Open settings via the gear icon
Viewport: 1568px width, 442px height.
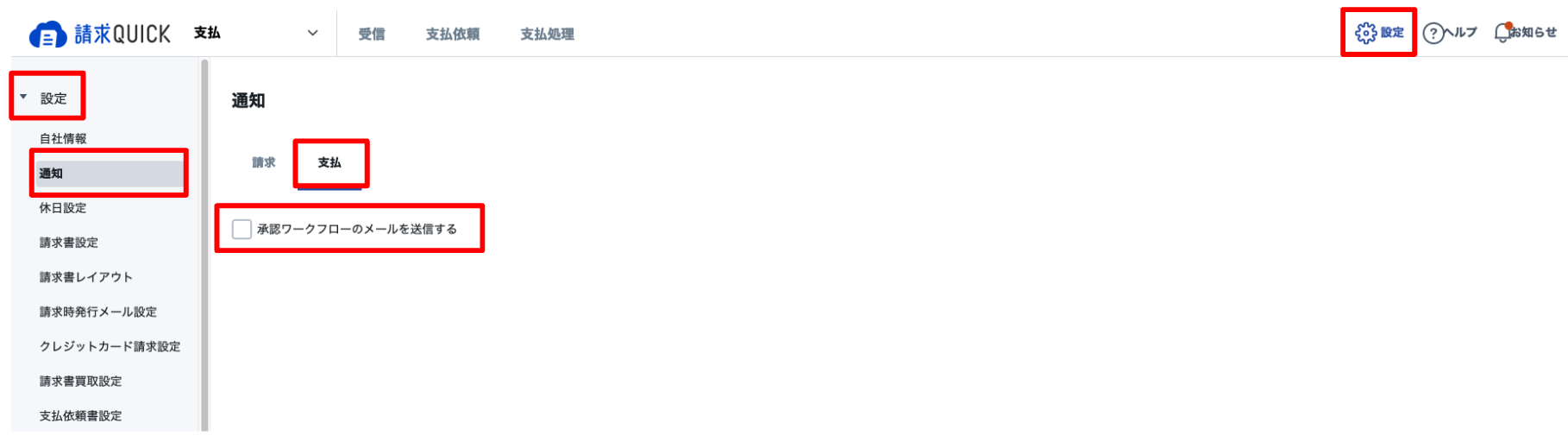pyautogui.click(x=1365, y=33)
